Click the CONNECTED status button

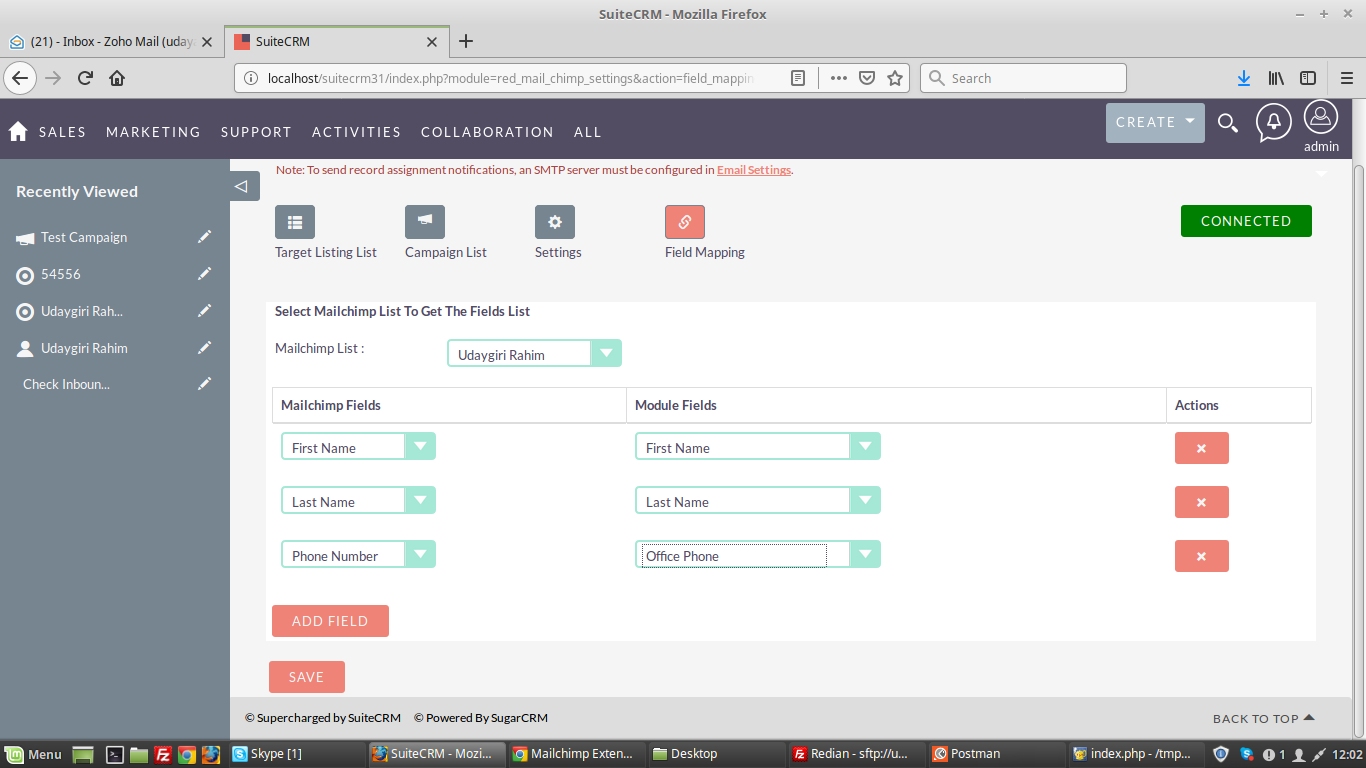coord(1246,221)
